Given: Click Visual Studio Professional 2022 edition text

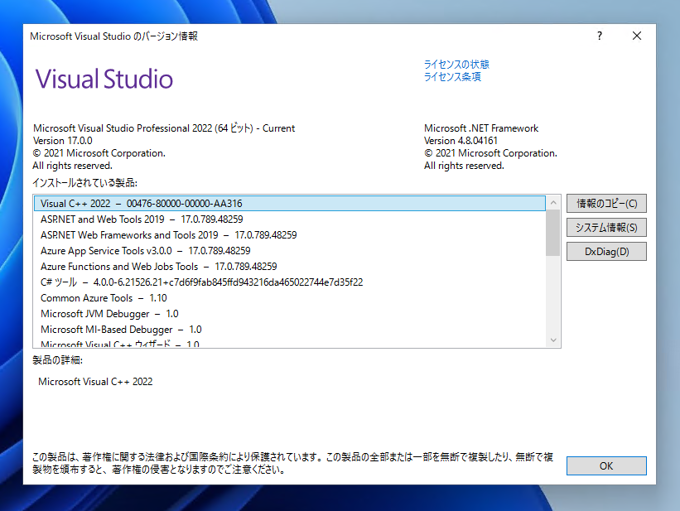Looking at the screenshot, I should pyautogui.click(x=164, y=128).
